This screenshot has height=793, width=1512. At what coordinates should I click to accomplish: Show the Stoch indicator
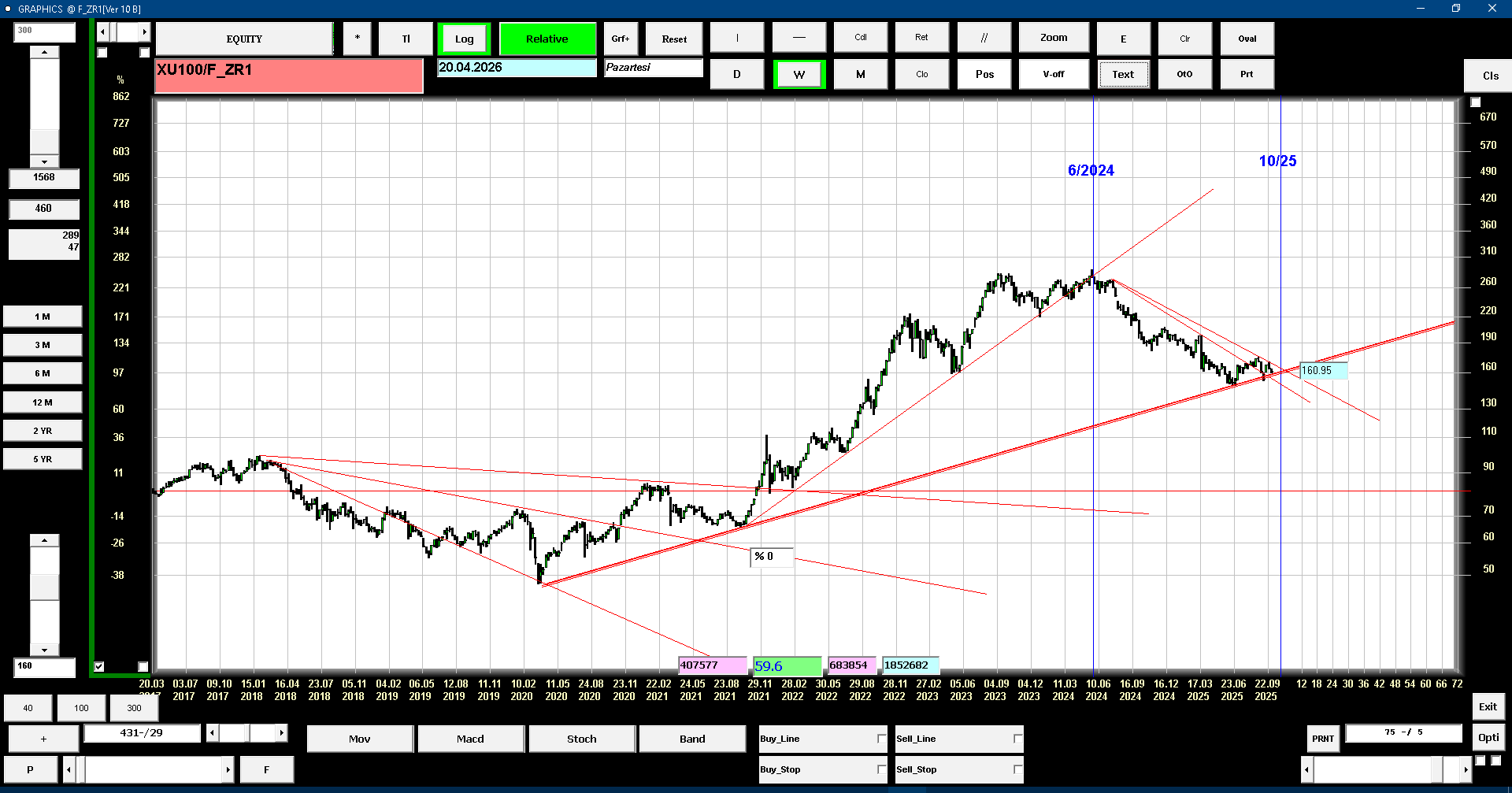pyautogui.click(x=582, y=739)
